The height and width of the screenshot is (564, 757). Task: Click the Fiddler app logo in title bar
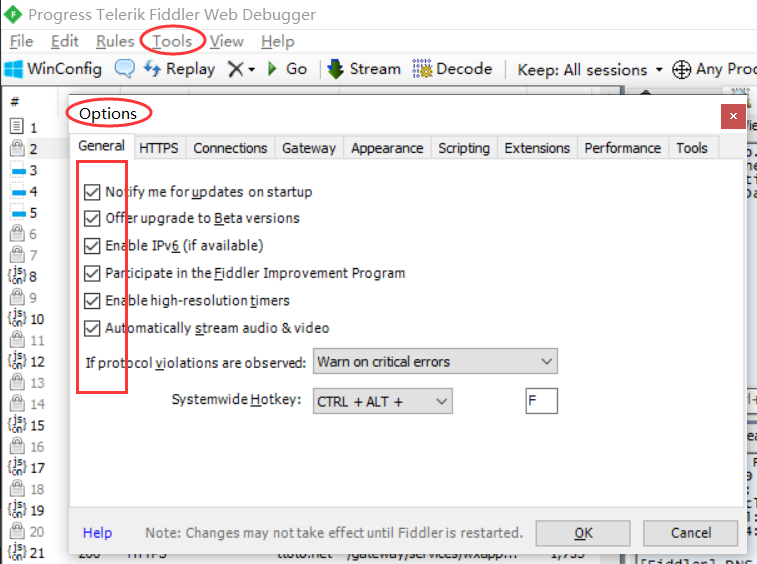[13, 14]
